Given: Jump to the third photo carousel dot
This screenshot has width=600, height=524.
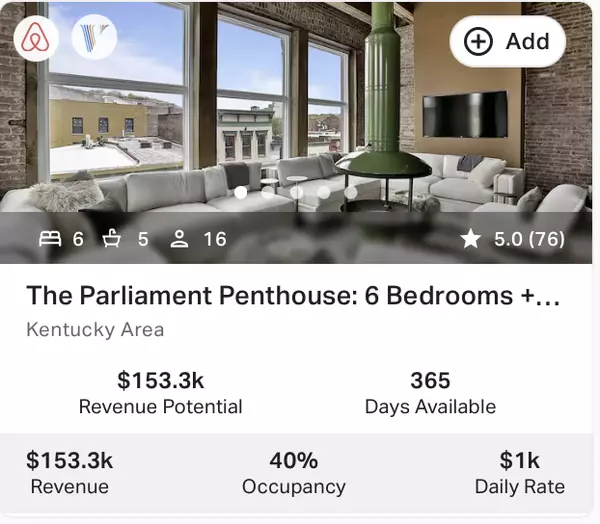Looking at the screenshot, I should pyautogui.click(x=296, y=193).
